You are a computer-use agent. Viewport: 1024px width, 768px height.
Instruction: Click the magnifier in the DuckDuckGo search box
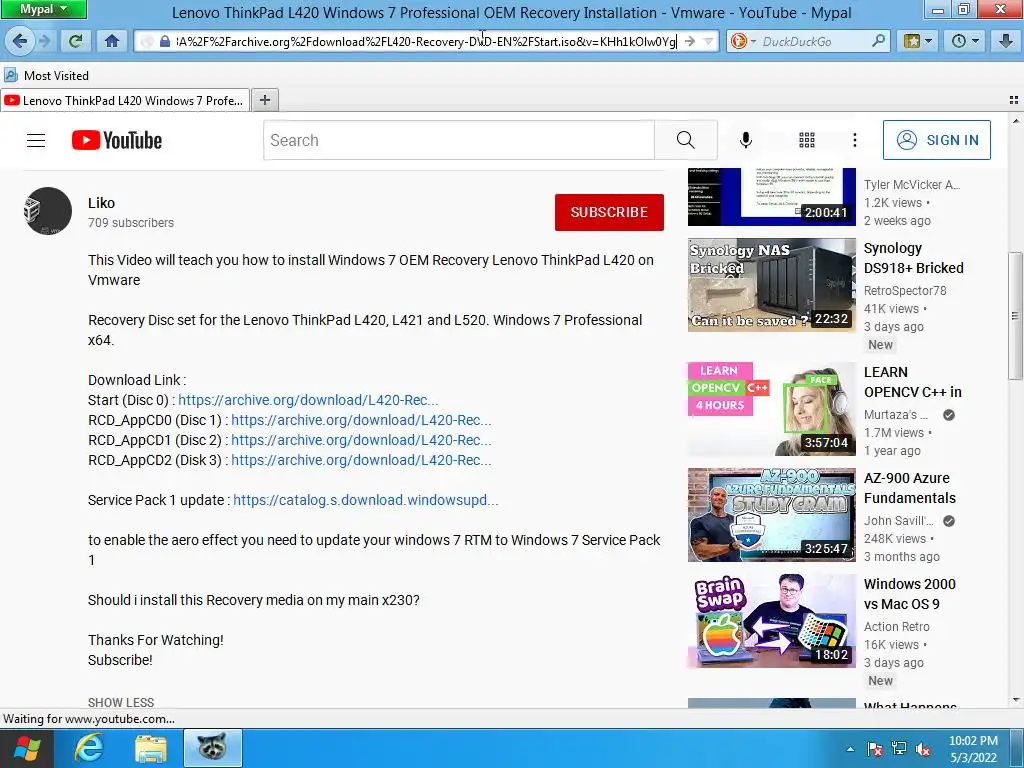(x=878, y=41)
